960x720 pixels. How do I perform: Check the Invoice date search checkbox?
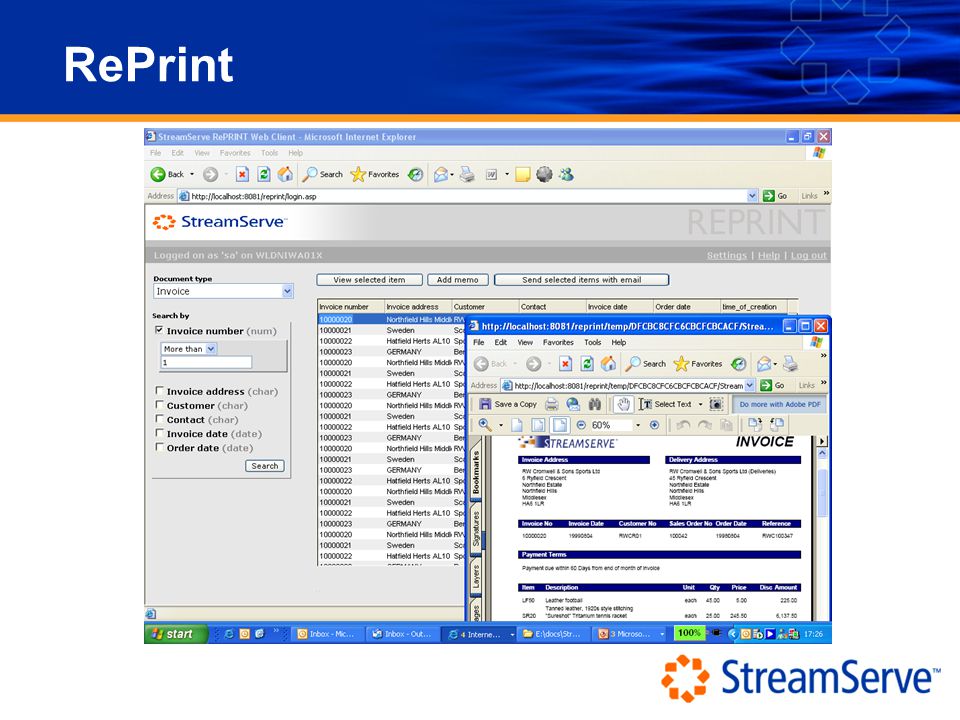click(x=159, y=433)
